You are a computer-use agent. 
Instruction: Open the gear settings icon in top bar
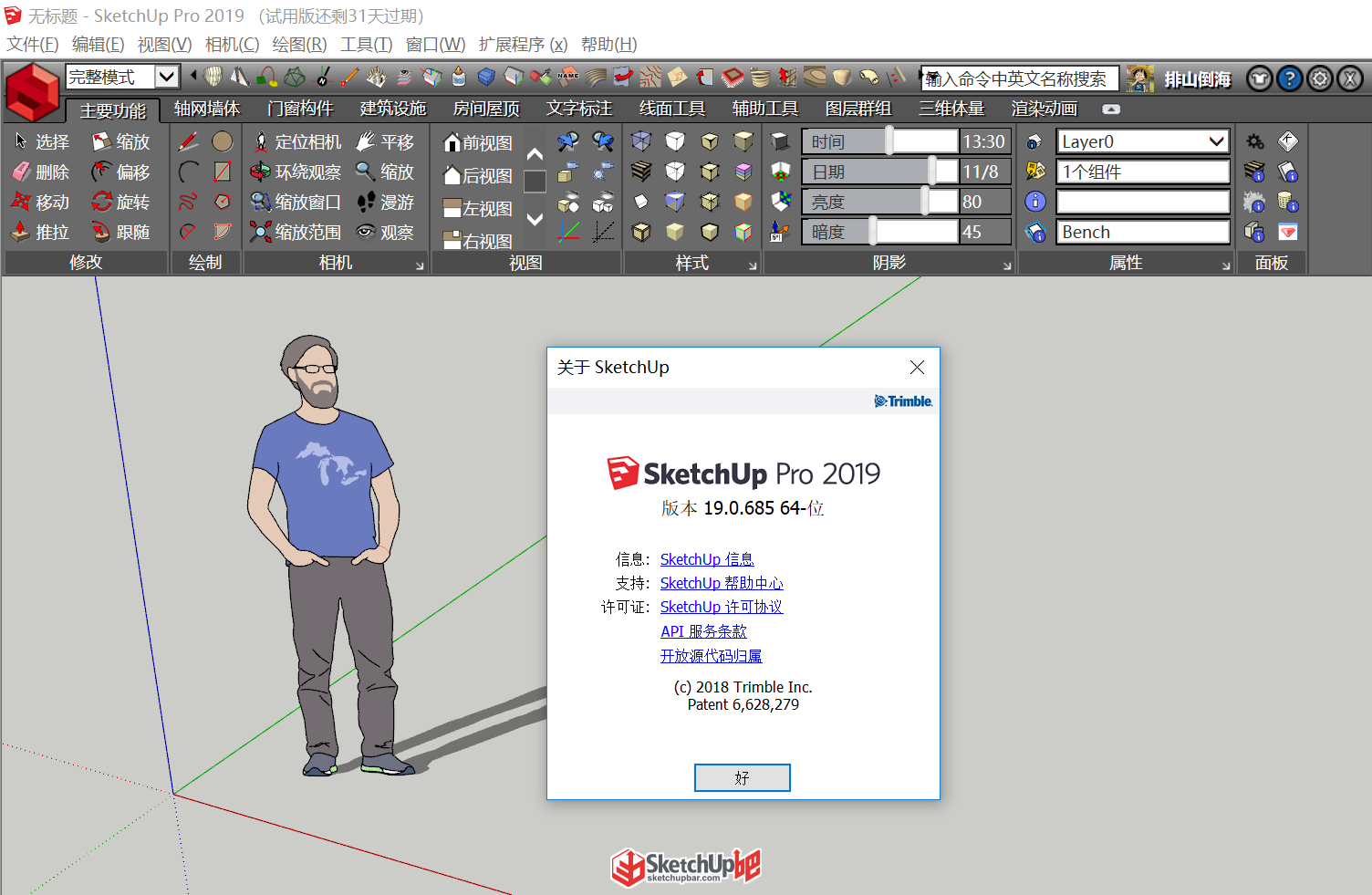pyautogui.click(x=1320, y=79)
